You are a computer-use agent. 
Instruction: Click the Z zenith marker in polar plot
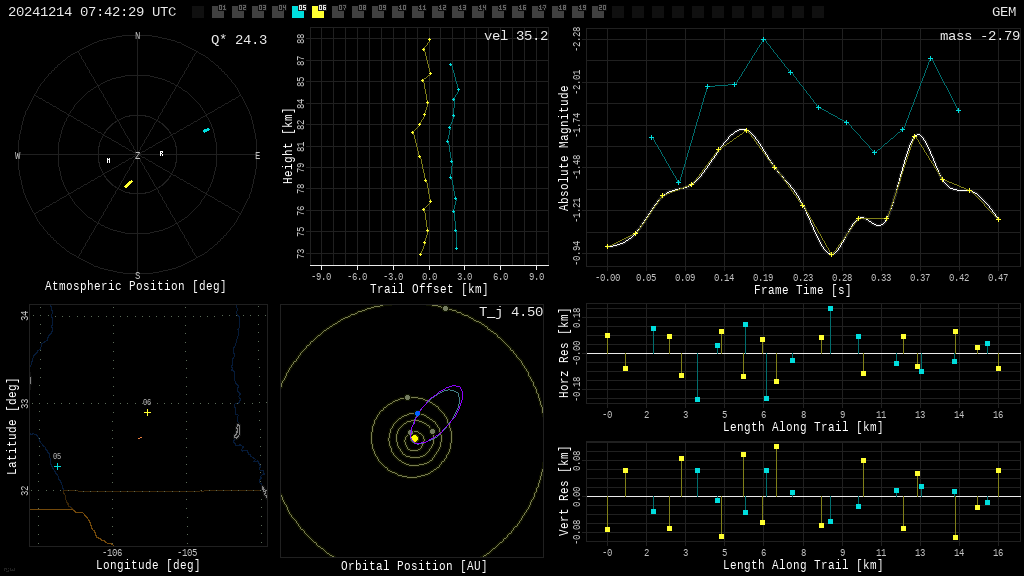tap(138, 156)
